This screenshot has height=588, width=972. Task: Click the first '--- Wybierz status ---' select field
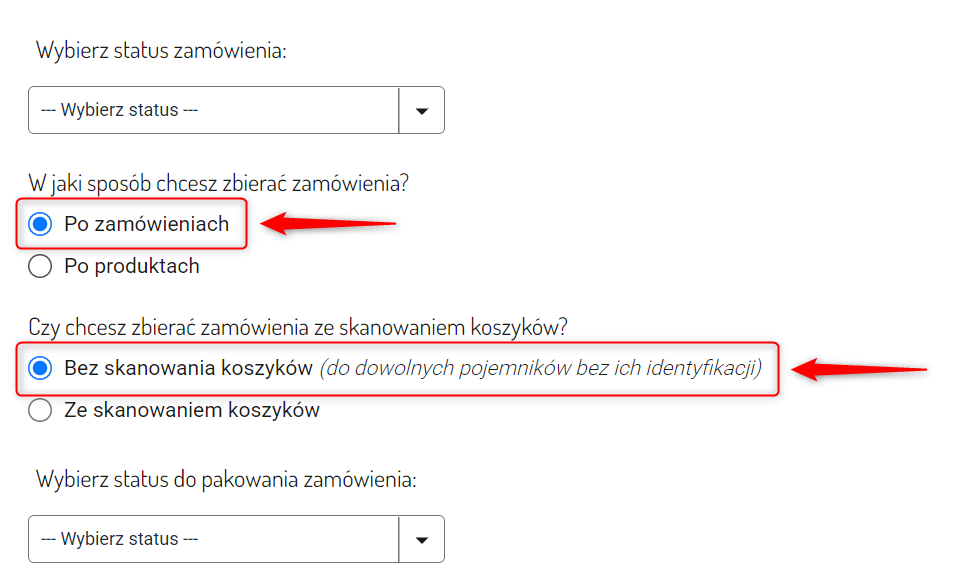coord(236,110)
